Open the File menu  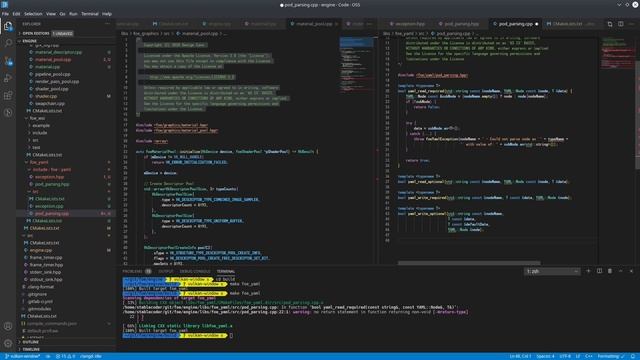5,14
